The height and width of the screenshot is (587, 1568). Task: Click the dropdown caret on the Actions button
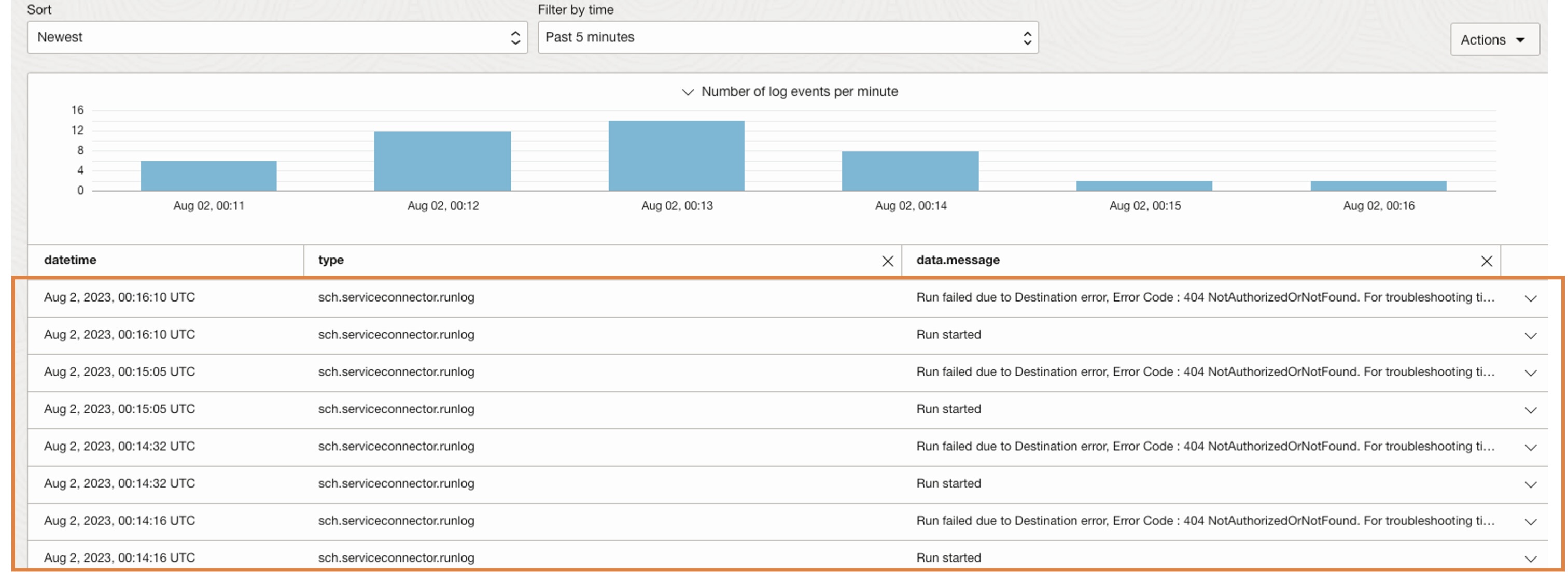pos(1519,39)
